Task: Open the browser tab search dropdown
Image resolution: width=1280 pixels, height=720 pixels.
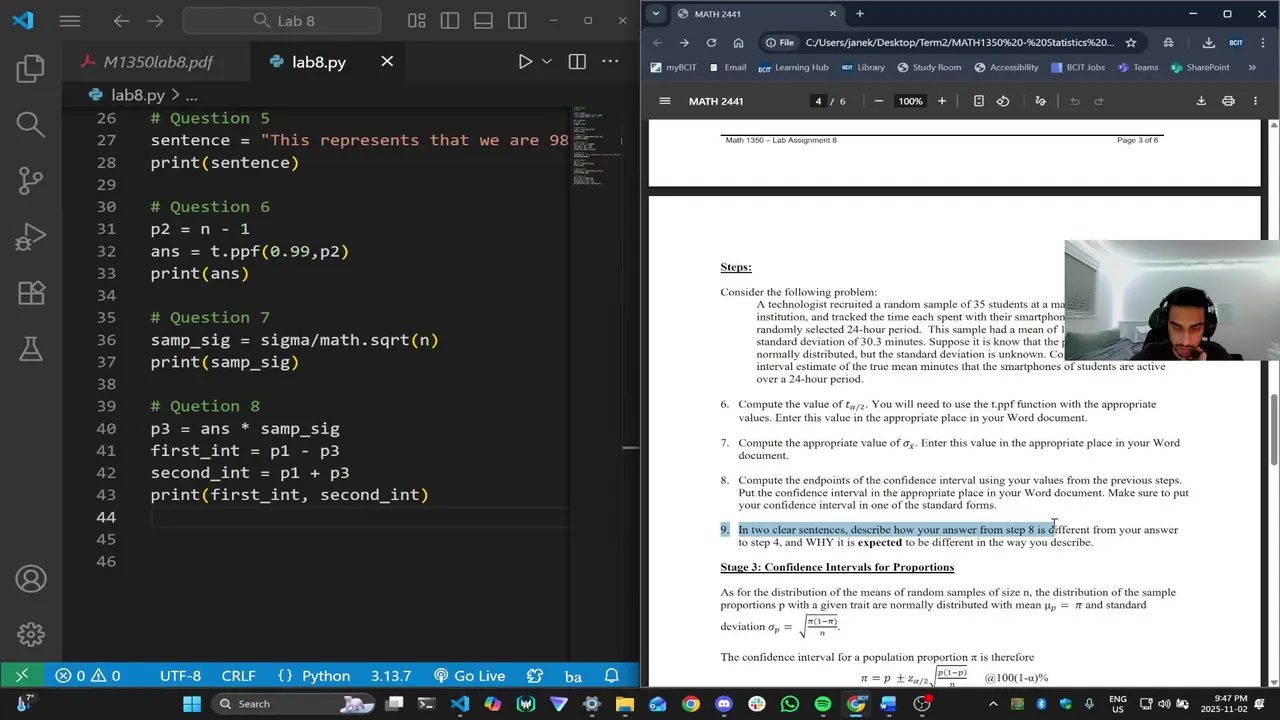Action: (x=655, y=14)
